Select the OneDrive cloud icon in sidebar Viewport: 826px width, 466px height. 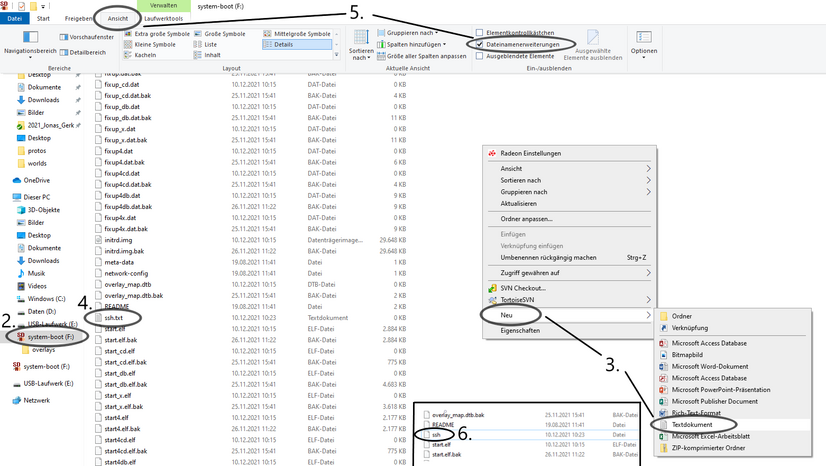coord(17,180)
